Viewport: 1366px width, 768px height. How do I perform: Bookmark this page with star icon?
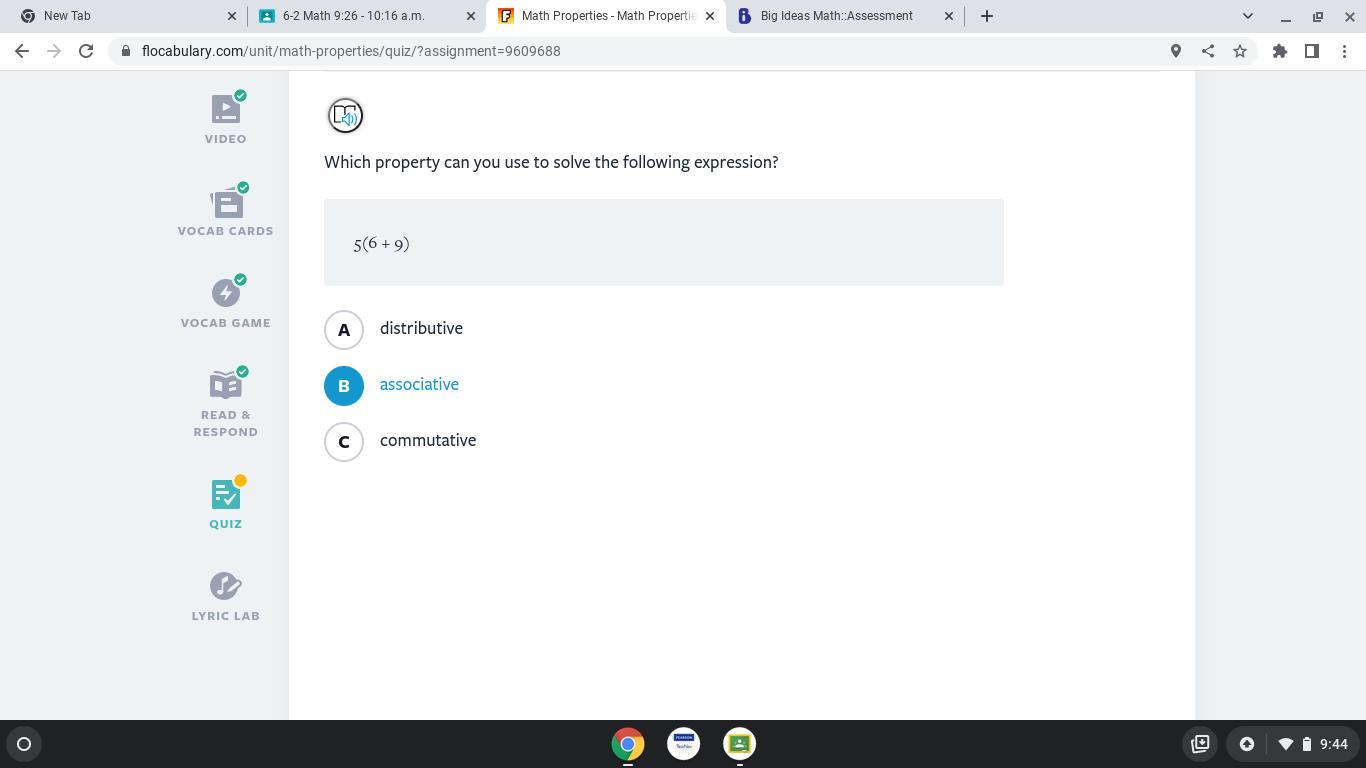(x=1240, y=51)
